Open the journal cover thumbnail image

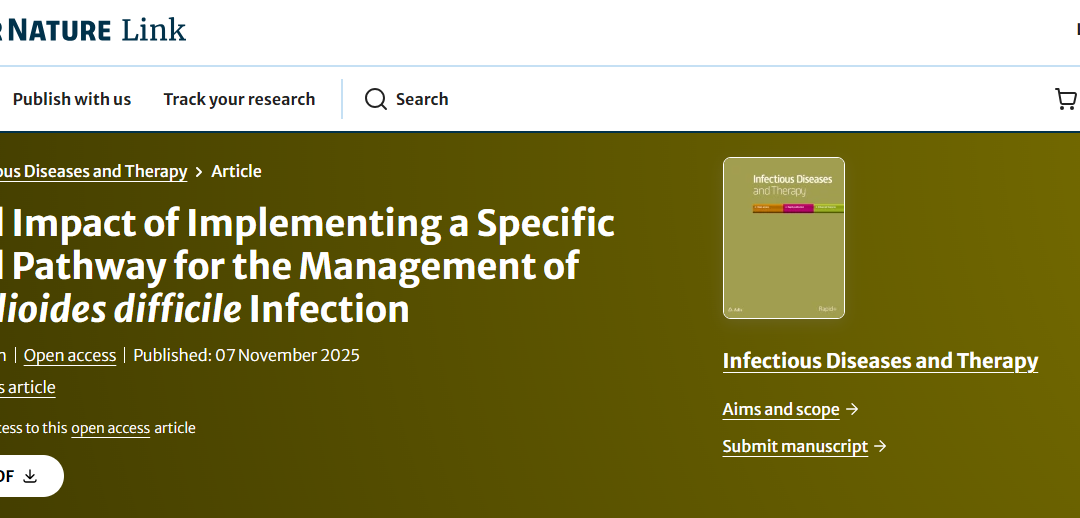tap(783, 238)
